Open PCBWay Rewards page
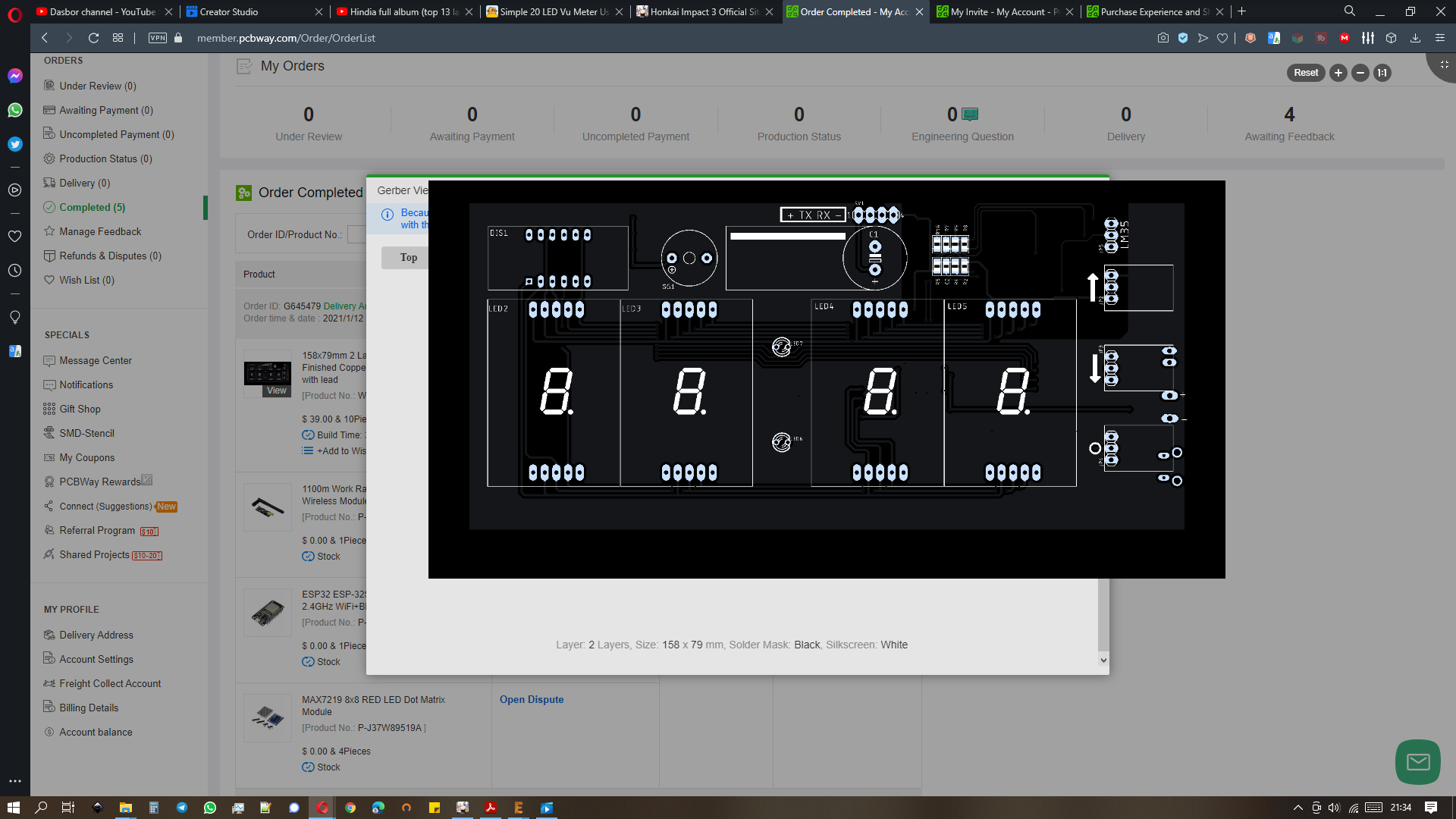 [x=100, y=482]
